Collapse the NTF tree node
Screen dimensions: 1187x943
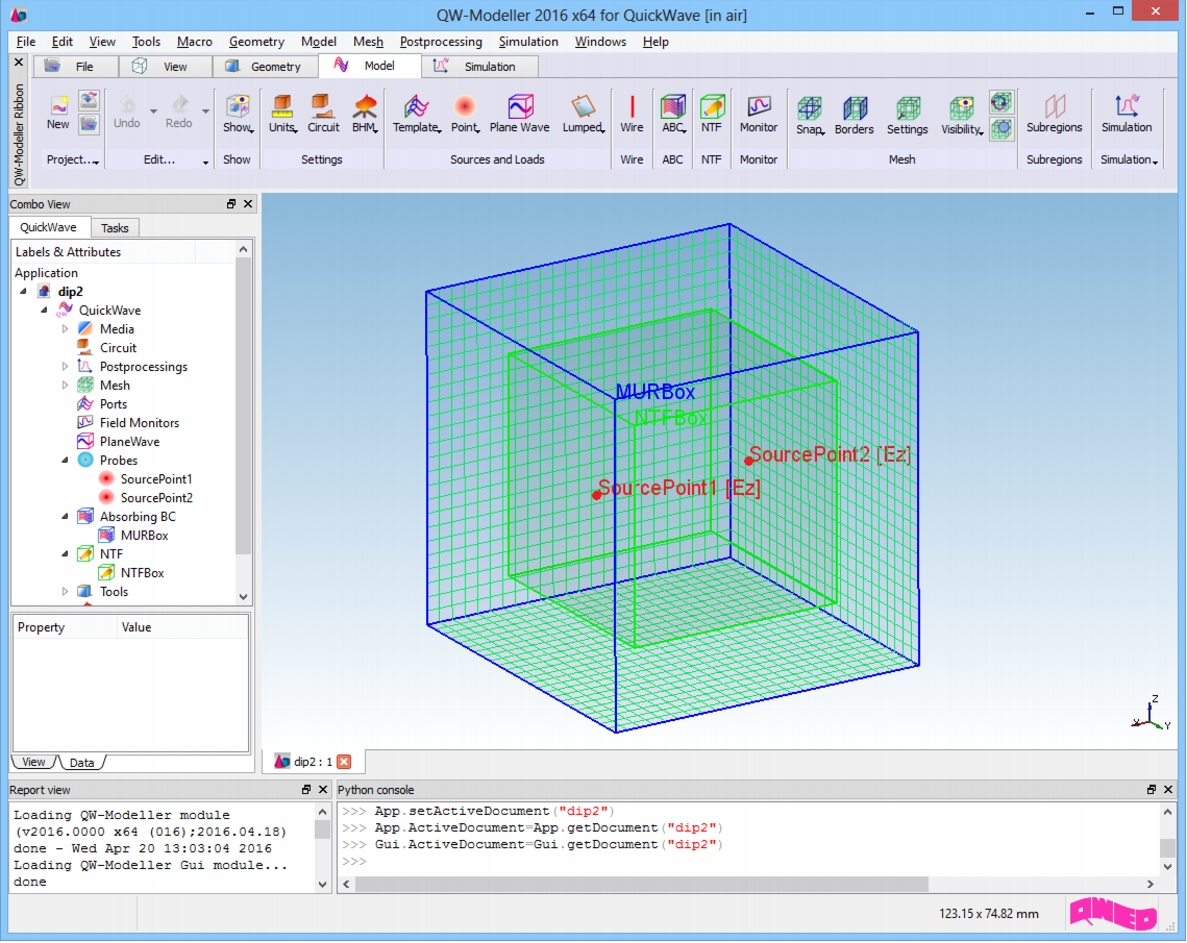pyautogui.click(x=65, y=554)
